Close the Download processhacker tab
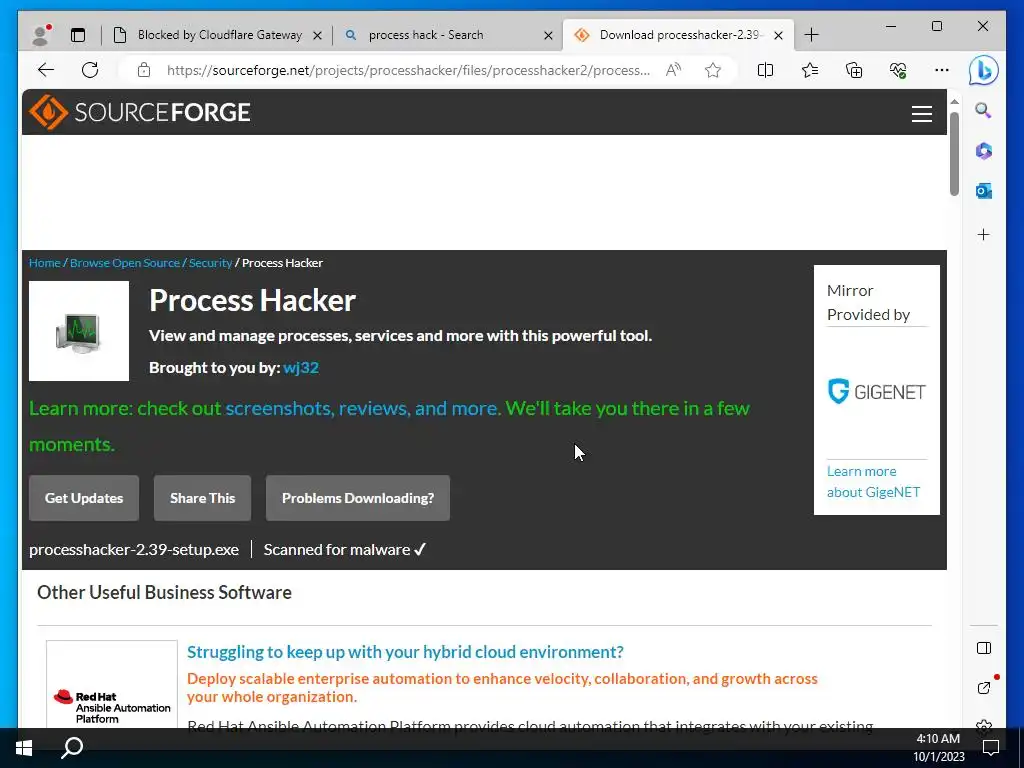Image resolution: width=1024 pixels, height=768 pixels. tap(778, 35)
